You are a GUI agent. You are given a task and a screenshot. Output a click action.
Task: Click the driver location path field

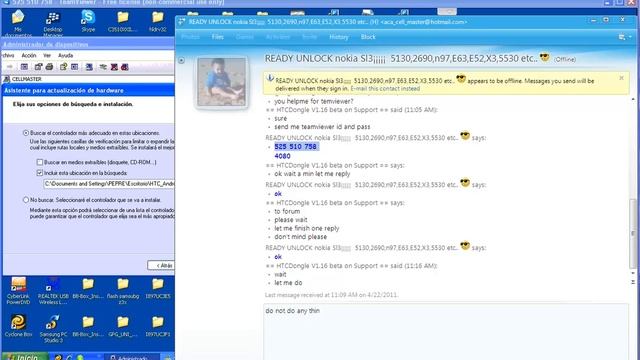pyautogui.click(x=109, y=184)
